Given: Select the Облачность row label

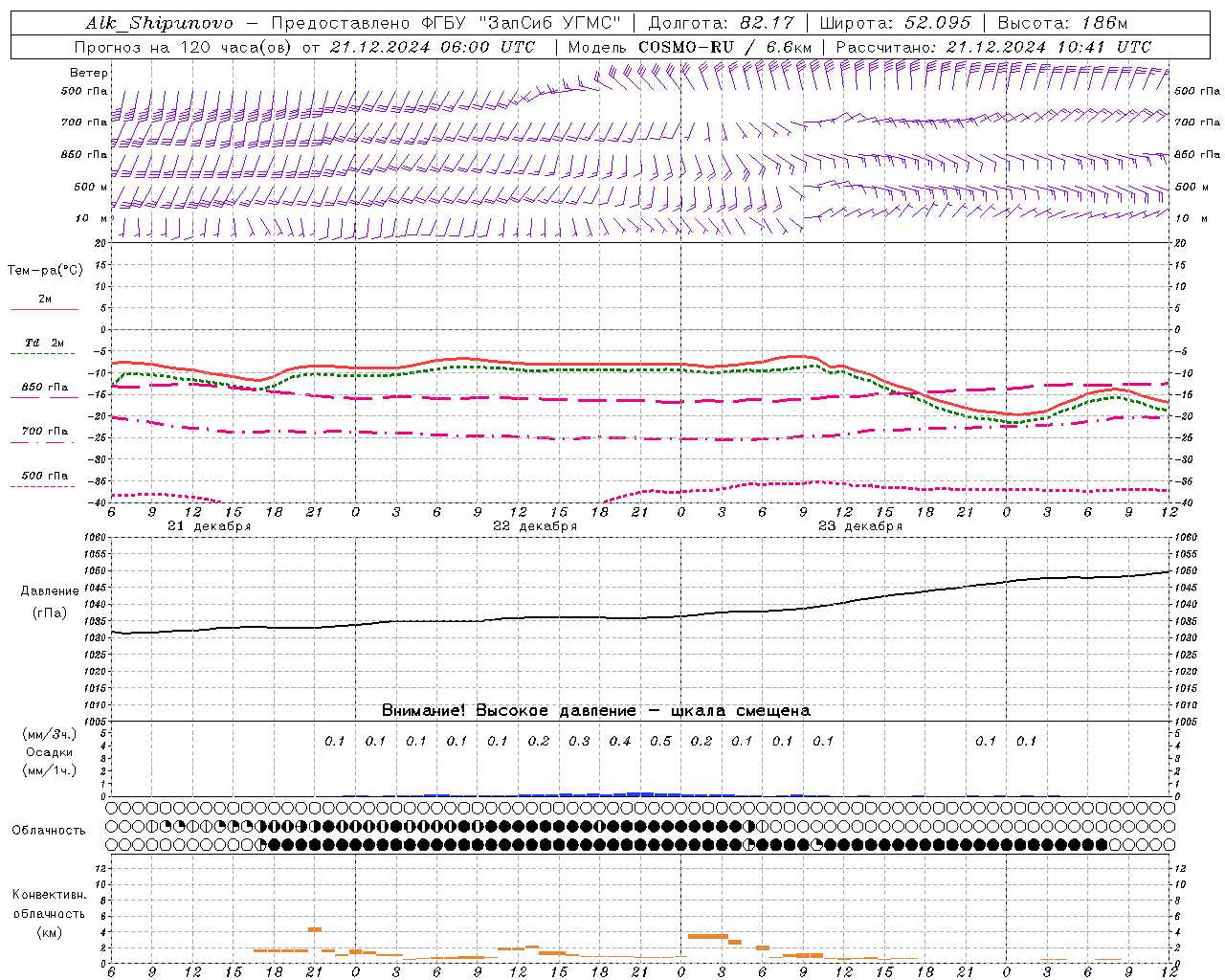Looking at the screenshot, I should [x=49, y=831].
